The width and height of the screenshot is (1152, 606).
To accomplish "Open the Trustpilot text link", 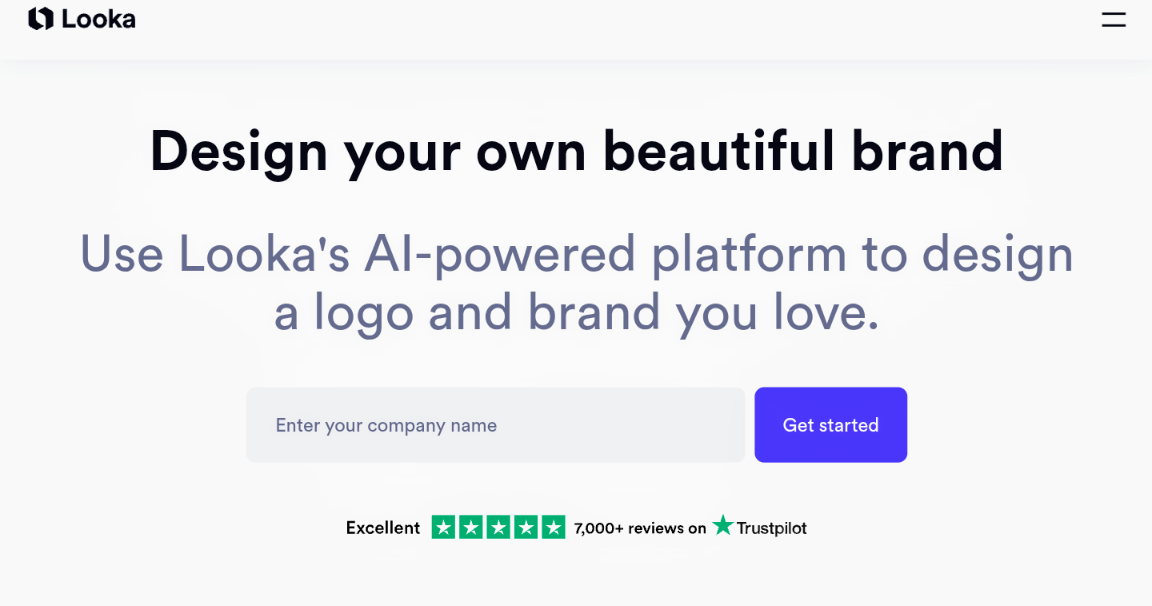I will [771, 528].
